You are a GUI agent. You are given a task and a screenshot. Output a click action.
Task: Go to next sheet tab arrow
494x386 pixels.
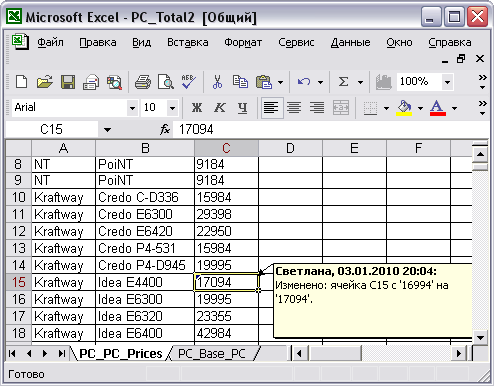[45, 353]
